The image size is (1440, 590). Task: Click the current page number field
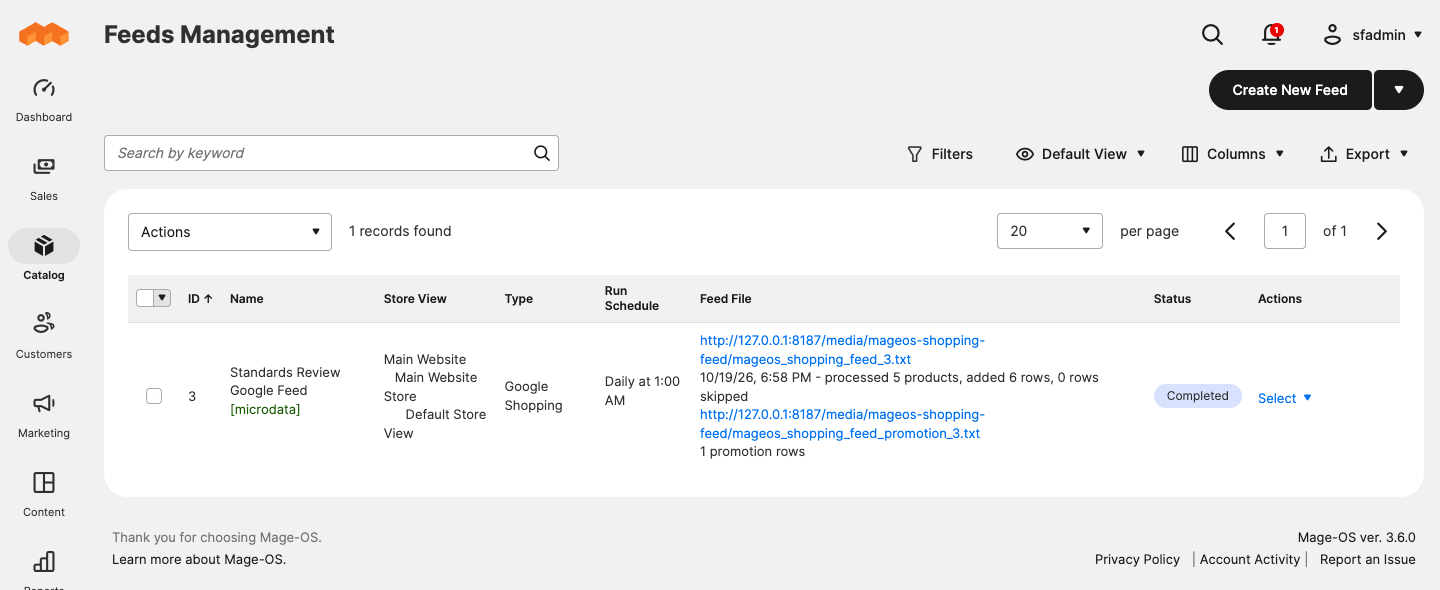point(1285,231)
